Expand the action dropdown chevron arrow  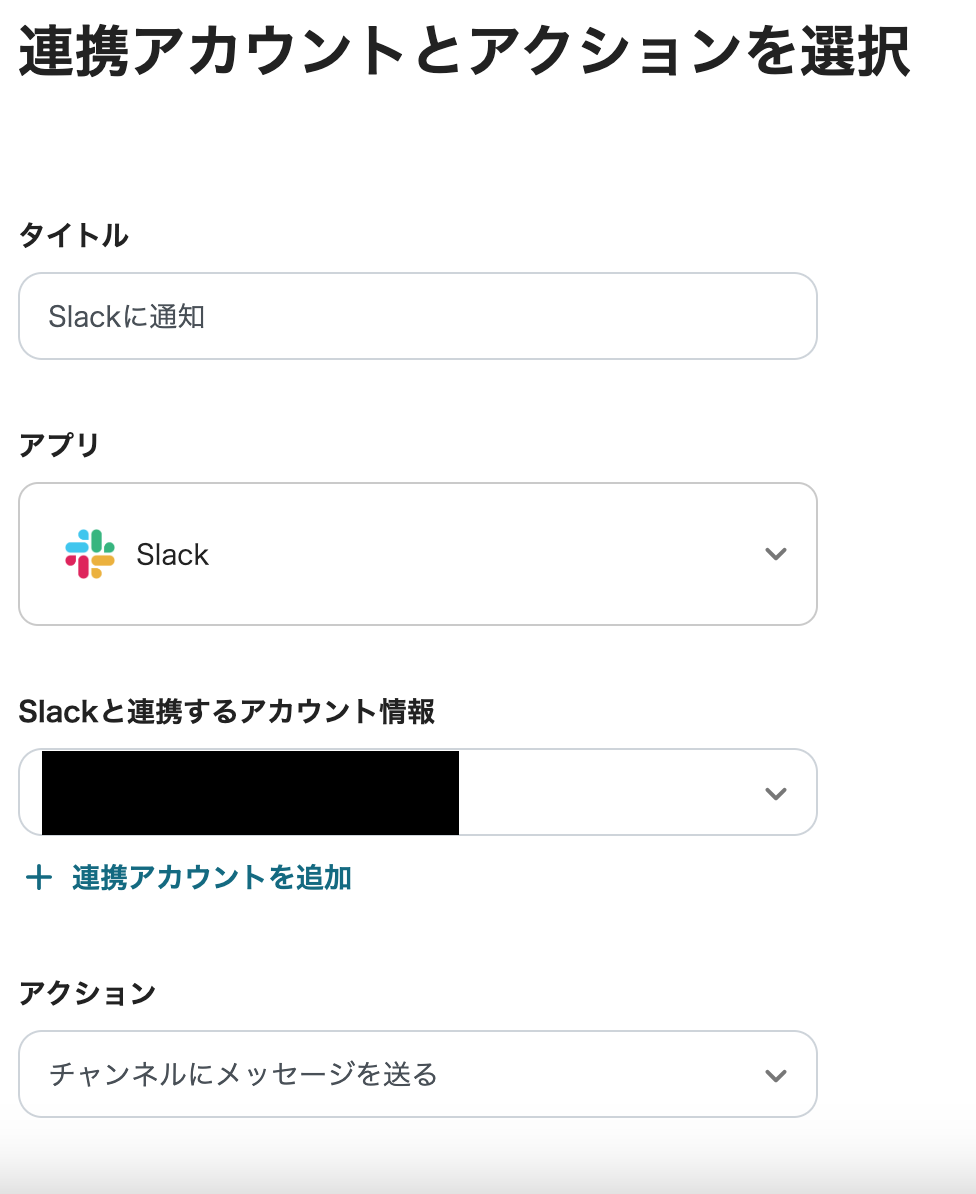pos(775,1075)
